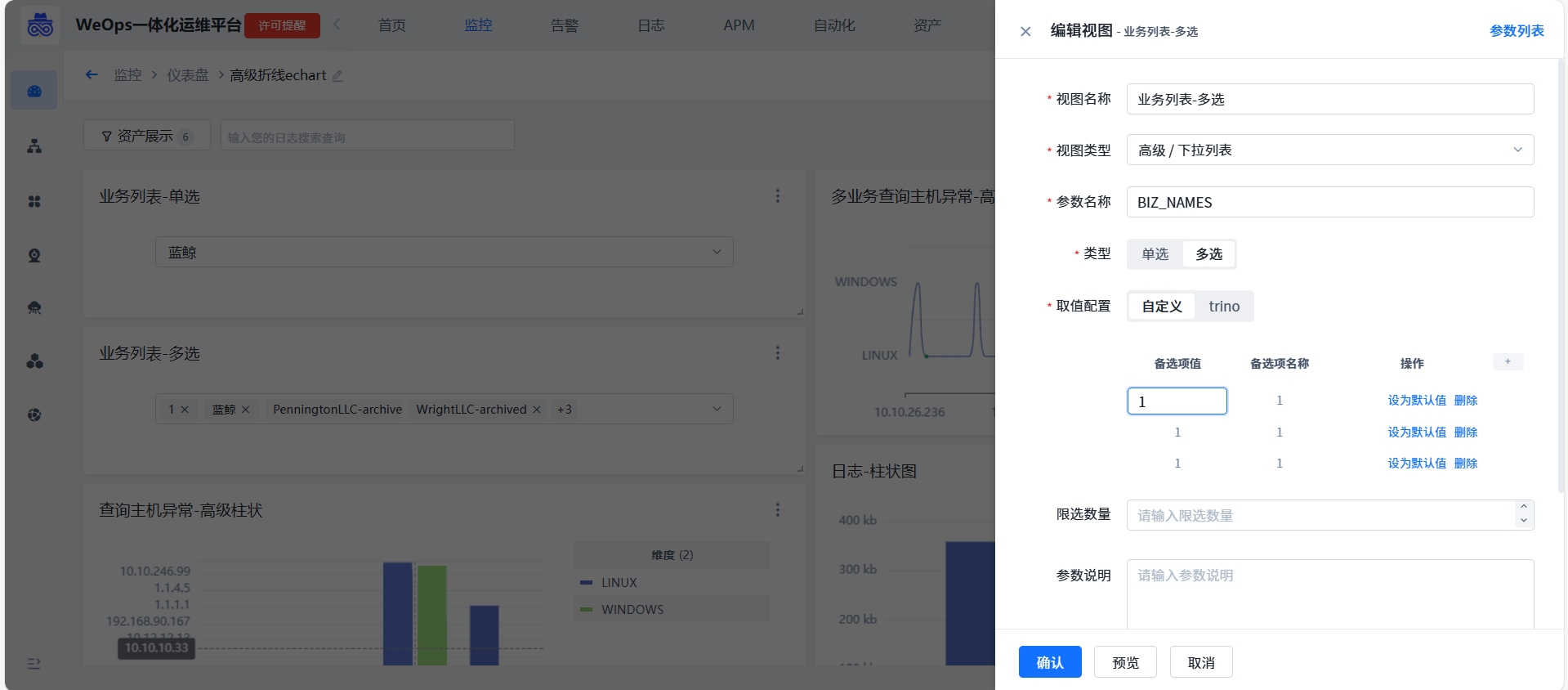The height and width of the screenshot is (690, 1568).
Task: Open the dashboard icon in left sidebar
Action: click(x=34, y=92)
